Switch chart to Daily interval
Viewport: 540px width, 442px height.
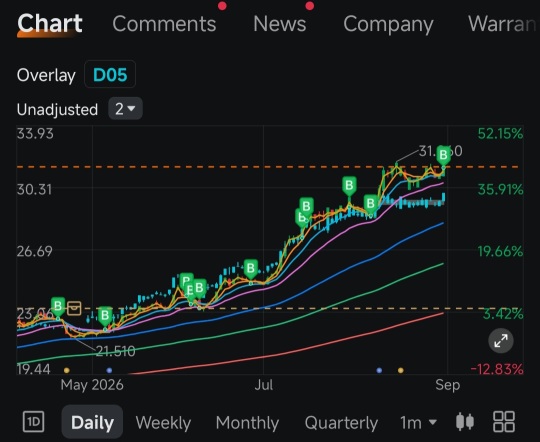coord(92,422)
